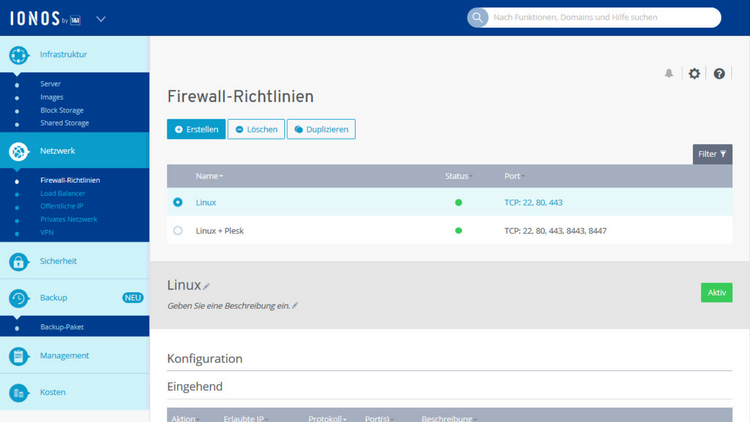Go to Block Storage in sidebar
The image size is (750, 422).
pos(62,110)
